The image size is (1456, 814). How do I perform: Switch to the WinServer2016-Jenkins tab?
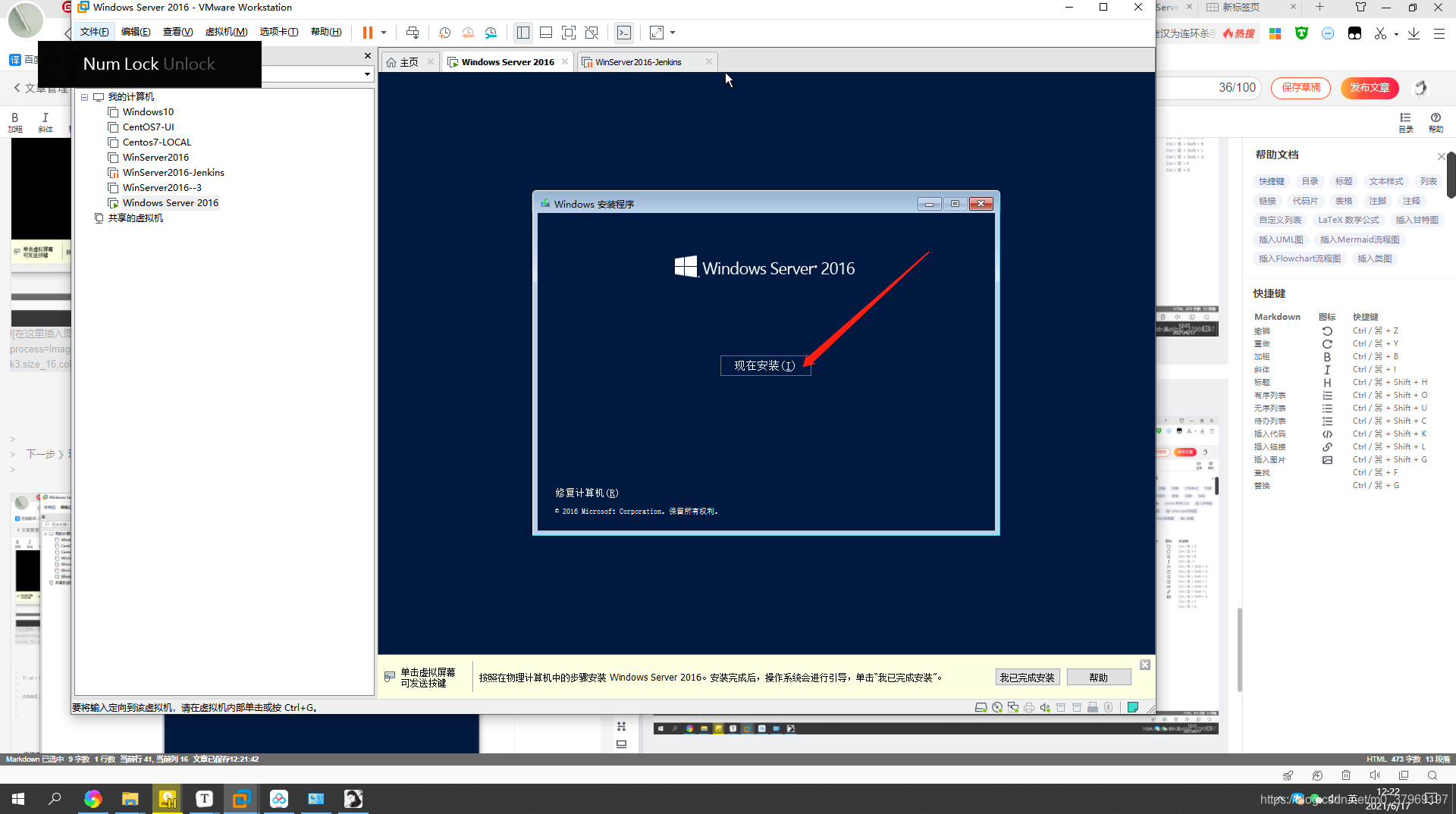638,62
